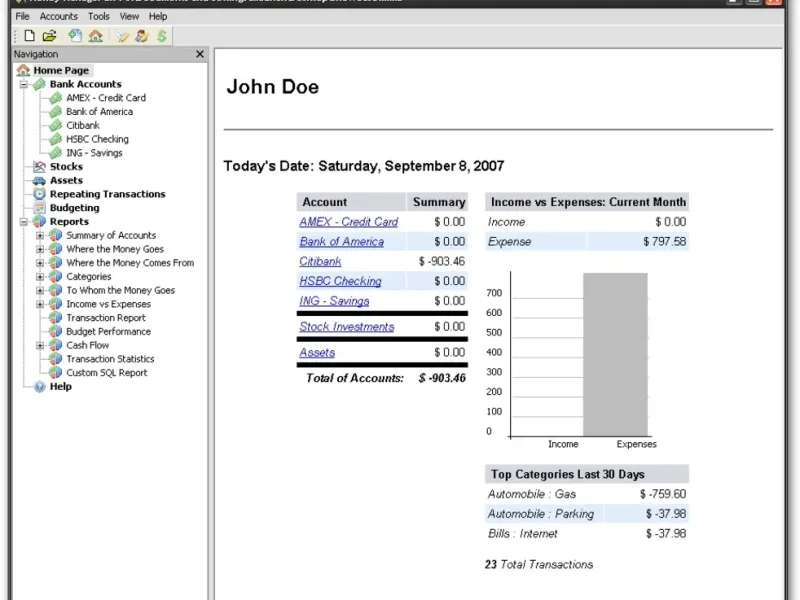Open the Citibank link in account summary
Viewport: 800px width, 600px height.
point(320,261)
